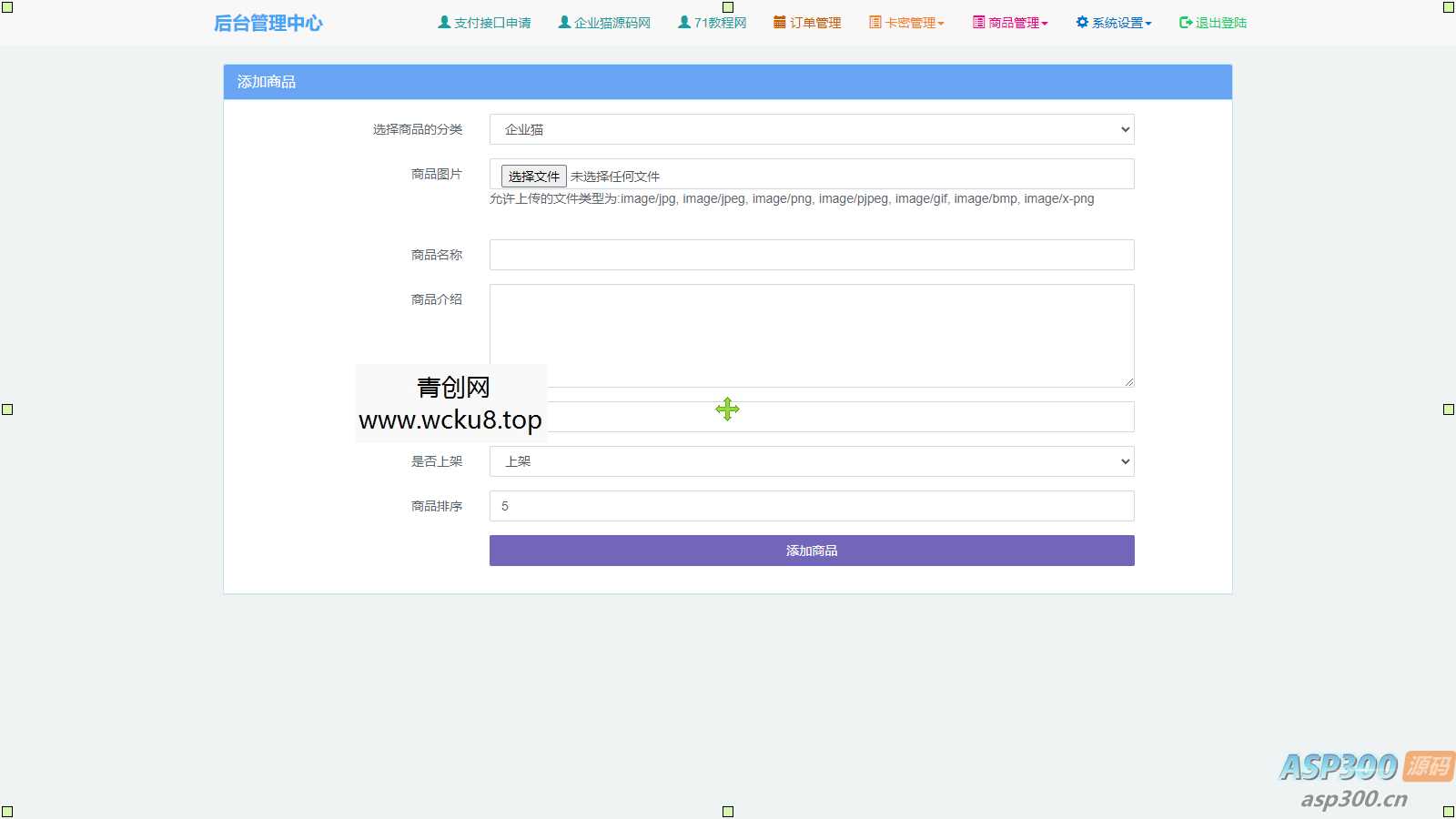Click the gear icon next to 系统设置
Viewport: 1456px width, 819px height.
coord(1080,22)
